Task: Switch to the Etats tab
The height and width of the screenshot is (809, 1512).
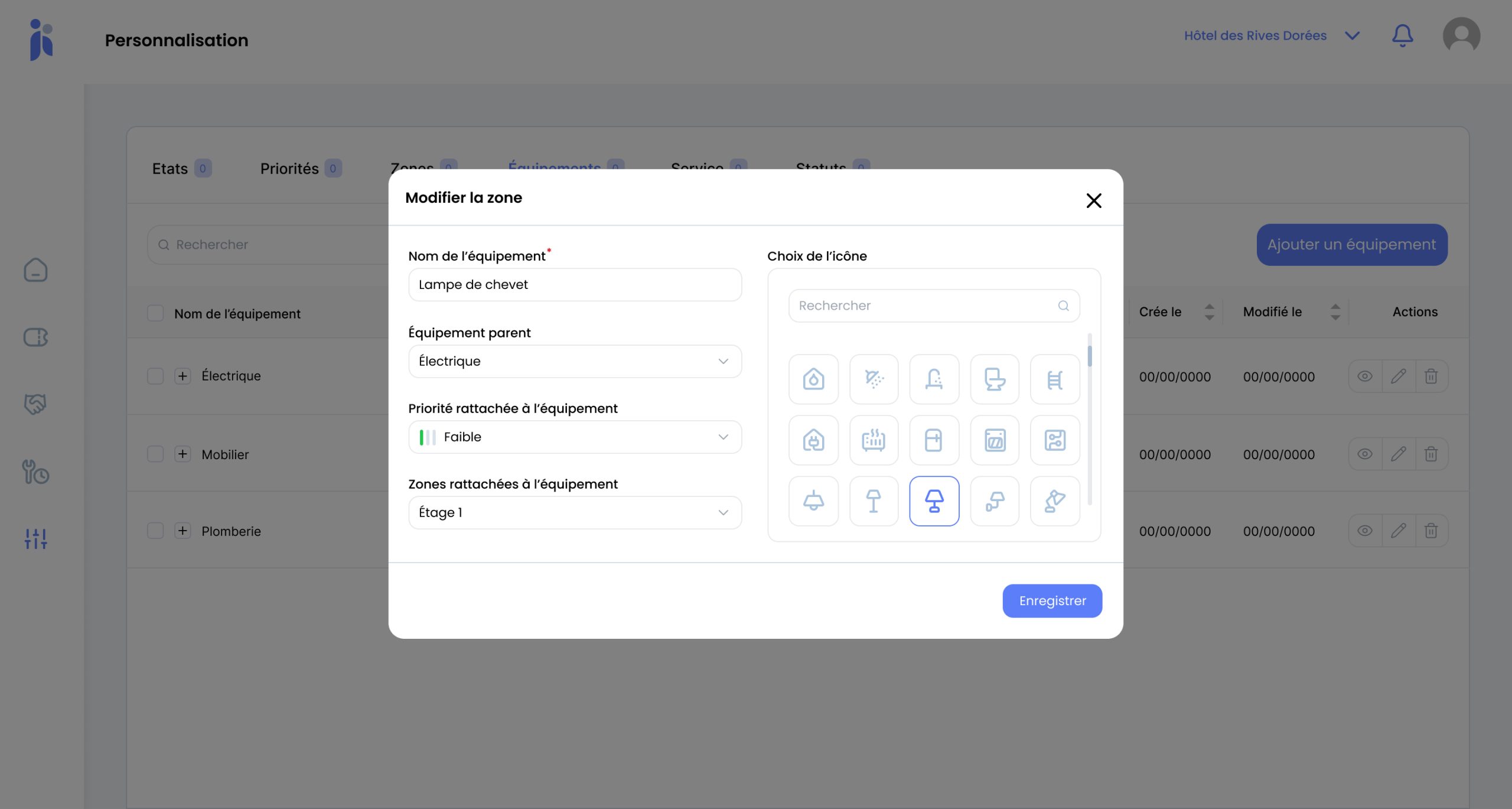Action: coord(170,169)
